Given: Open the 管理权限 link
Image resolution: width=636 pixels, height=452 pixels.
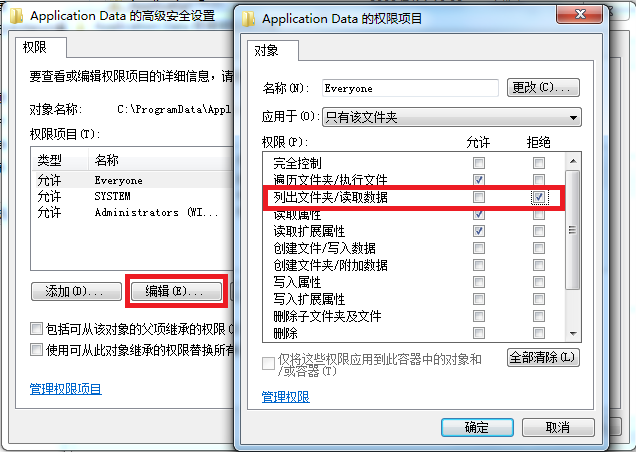Looking at the screenshot, I should point(285,397).
